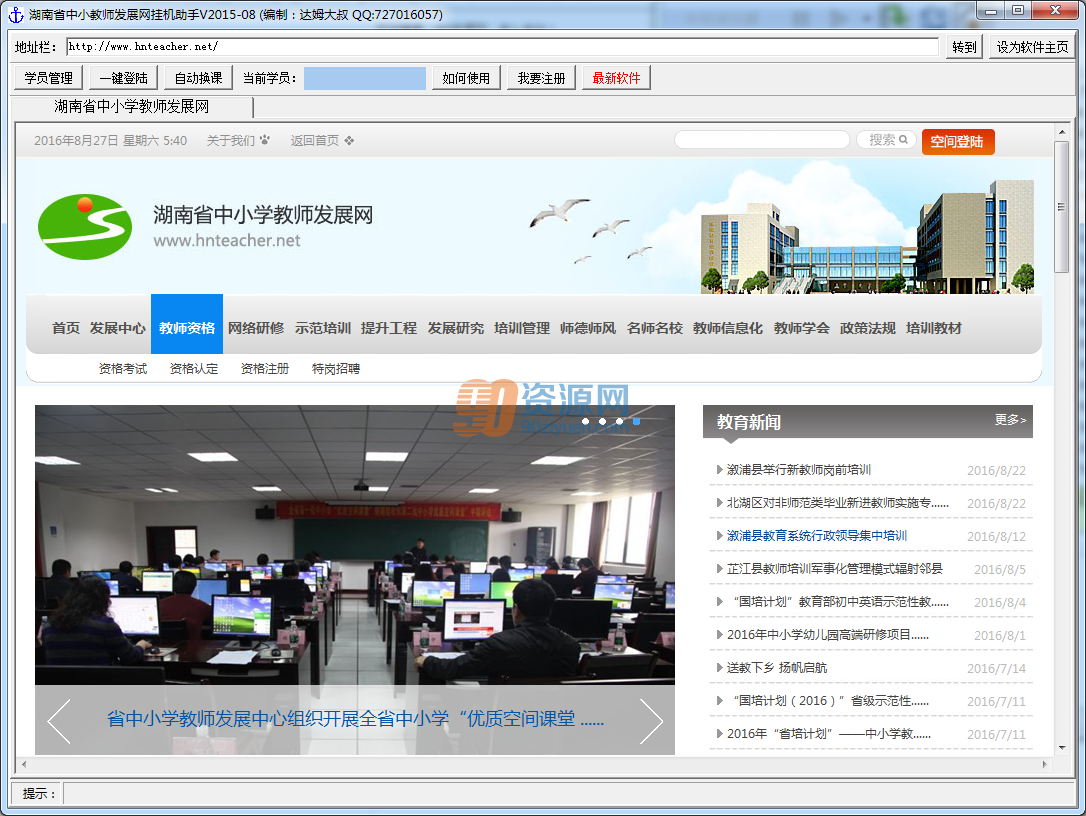Viewport: 1086px width, 816px height.
Task: Open the 教师信息化 navigation item
Action: [x=728, y=328]
